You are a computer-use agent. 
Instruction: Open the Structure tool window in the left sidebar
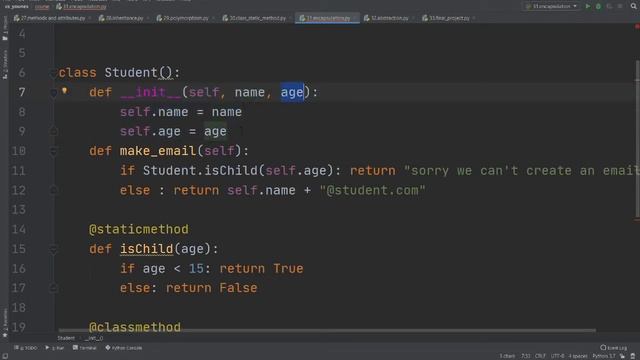pyautogui.click(x=5, y=64)
